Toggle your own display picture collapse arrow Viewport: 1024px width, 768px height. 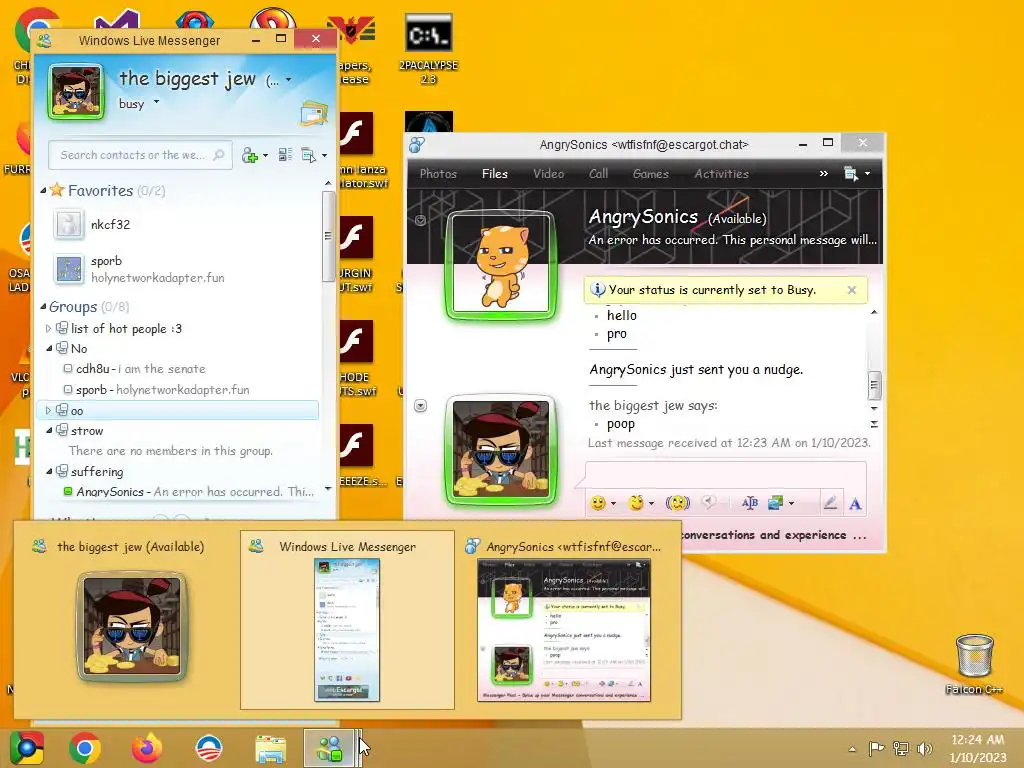click(421, 406)
